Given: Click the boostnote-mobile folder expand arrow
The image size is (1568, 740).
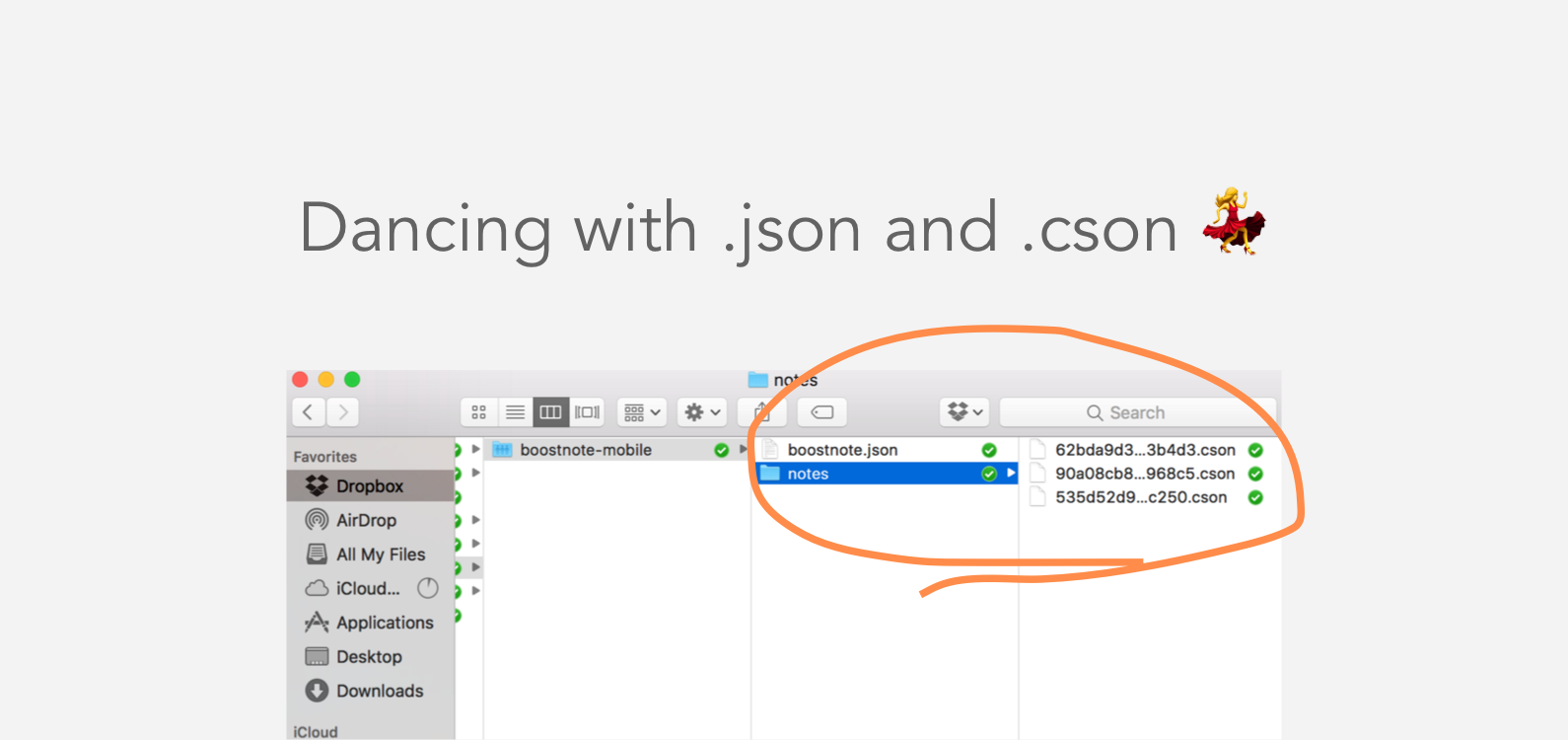Looking at the screenshot, I should pyautogui.click(x=744, y=450).
